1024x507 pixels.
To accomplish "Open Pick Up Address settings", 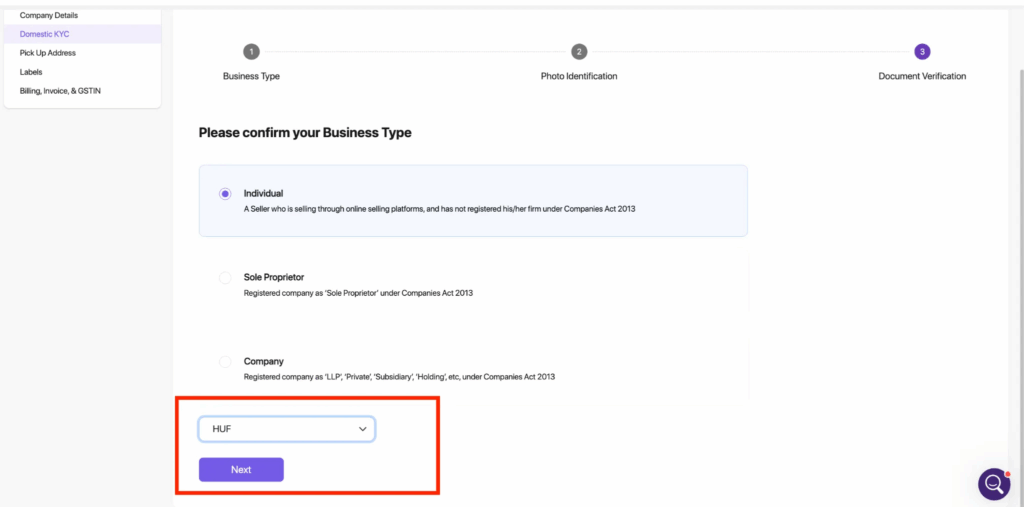I will [x=47, y=53].
